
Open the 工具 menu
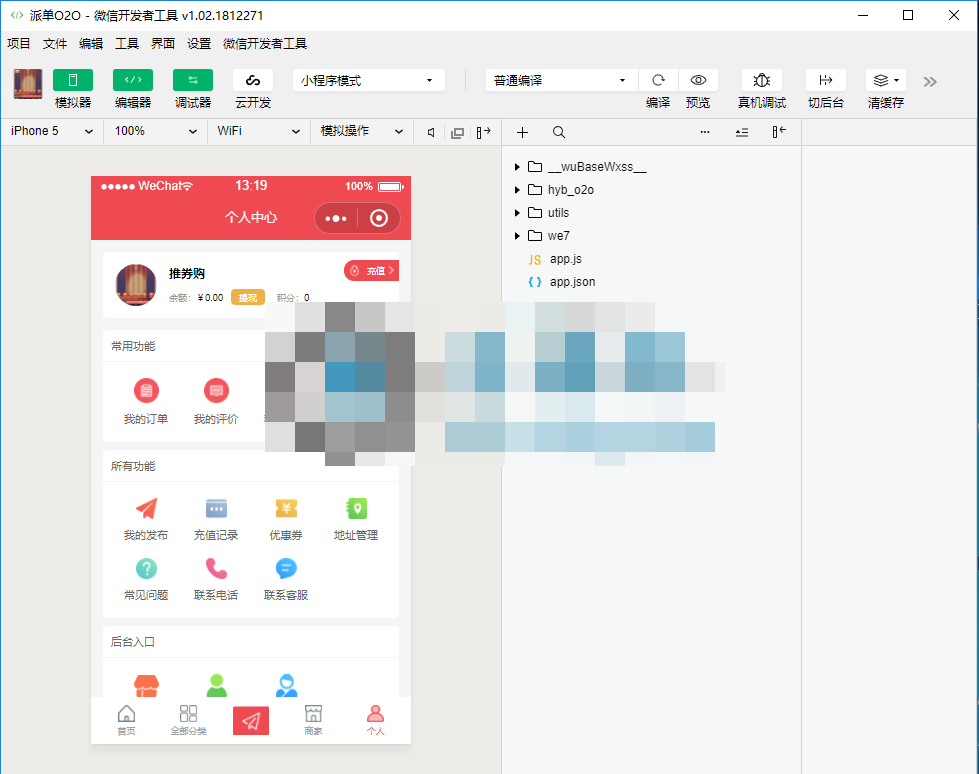[127, 44]
